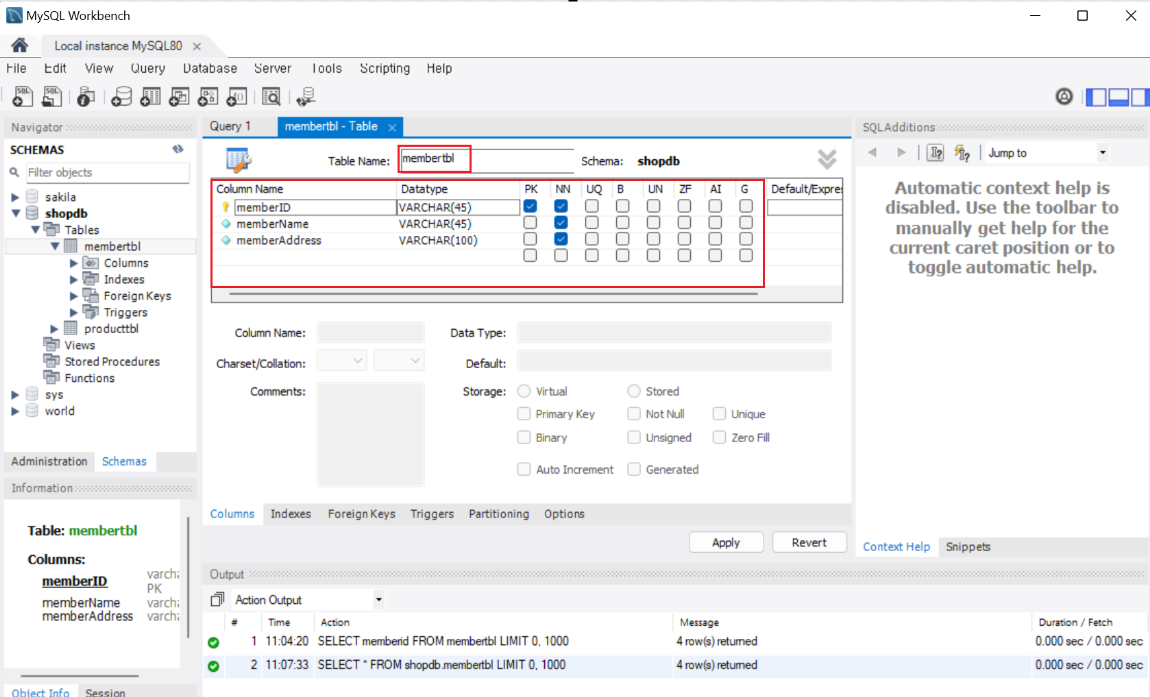Click the Apply button
This screenshot has width=1150, height=697.
[x=725, y=542]
